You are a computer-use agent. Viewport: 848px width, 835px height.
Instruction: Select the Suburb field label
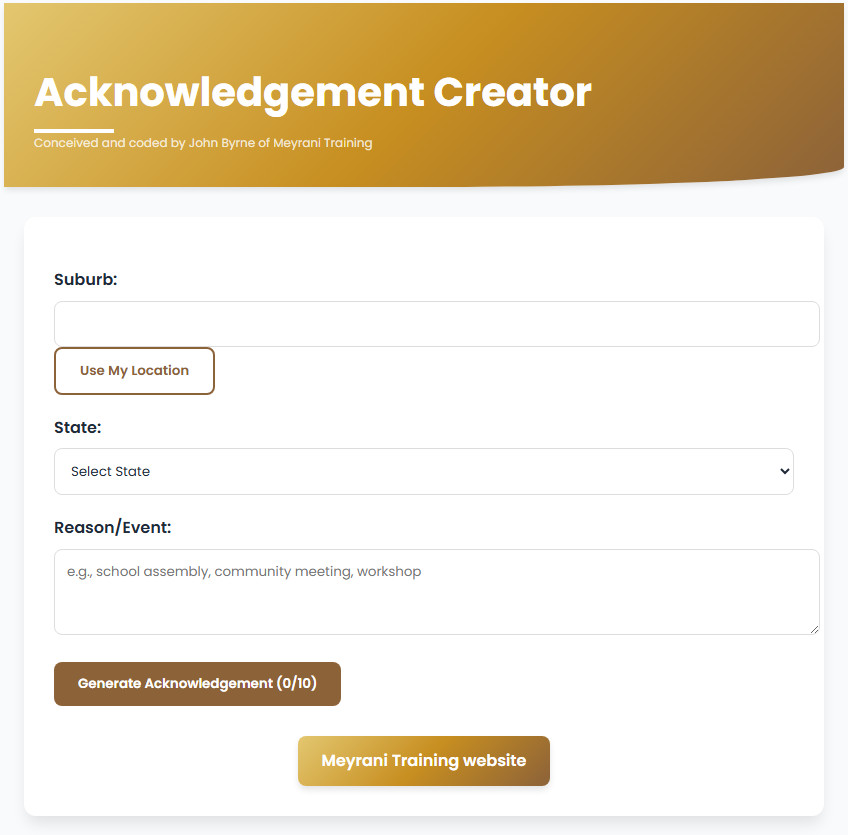click(85, 279)
